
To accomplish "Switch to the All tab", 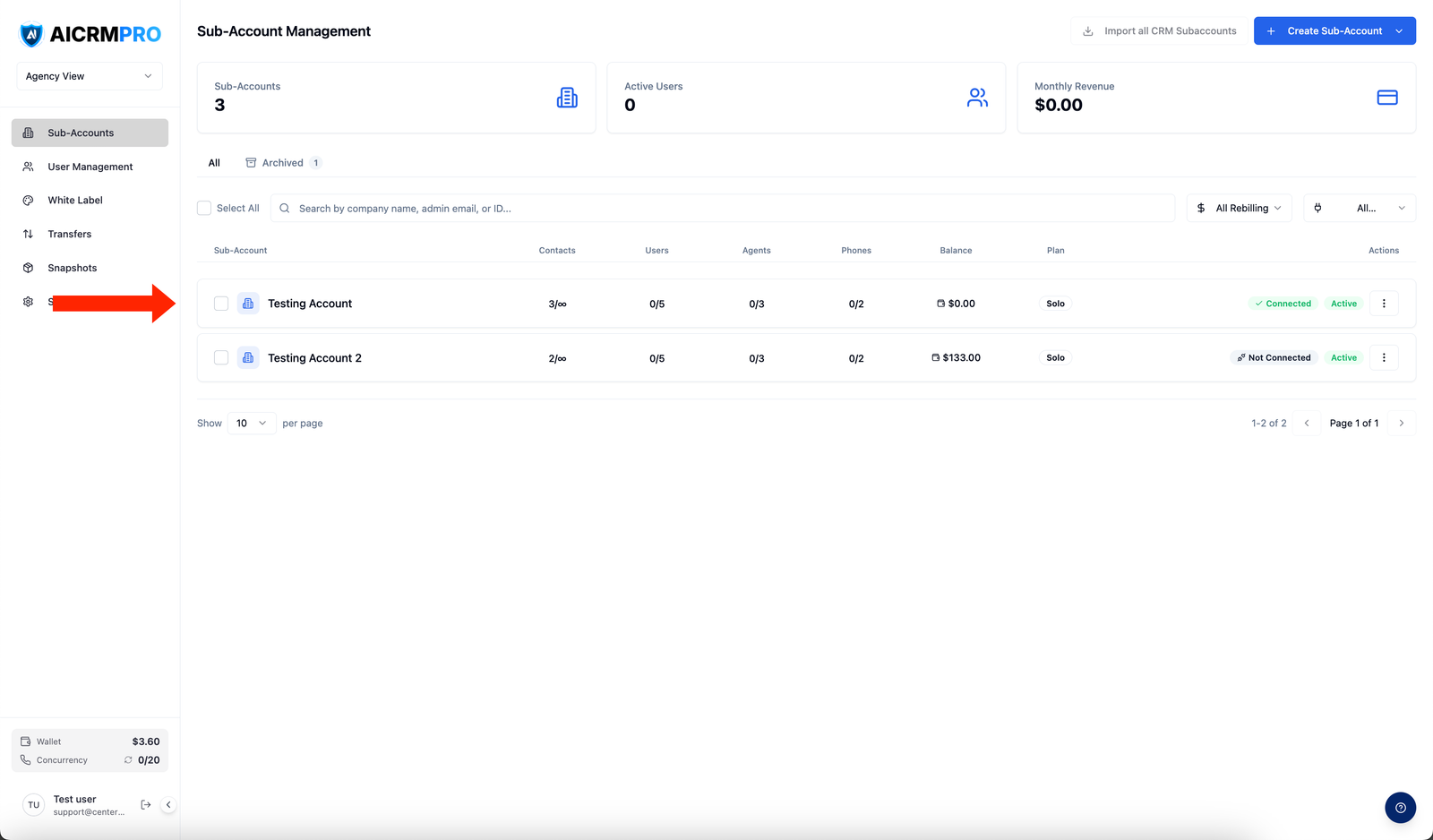I will point(214,163).
